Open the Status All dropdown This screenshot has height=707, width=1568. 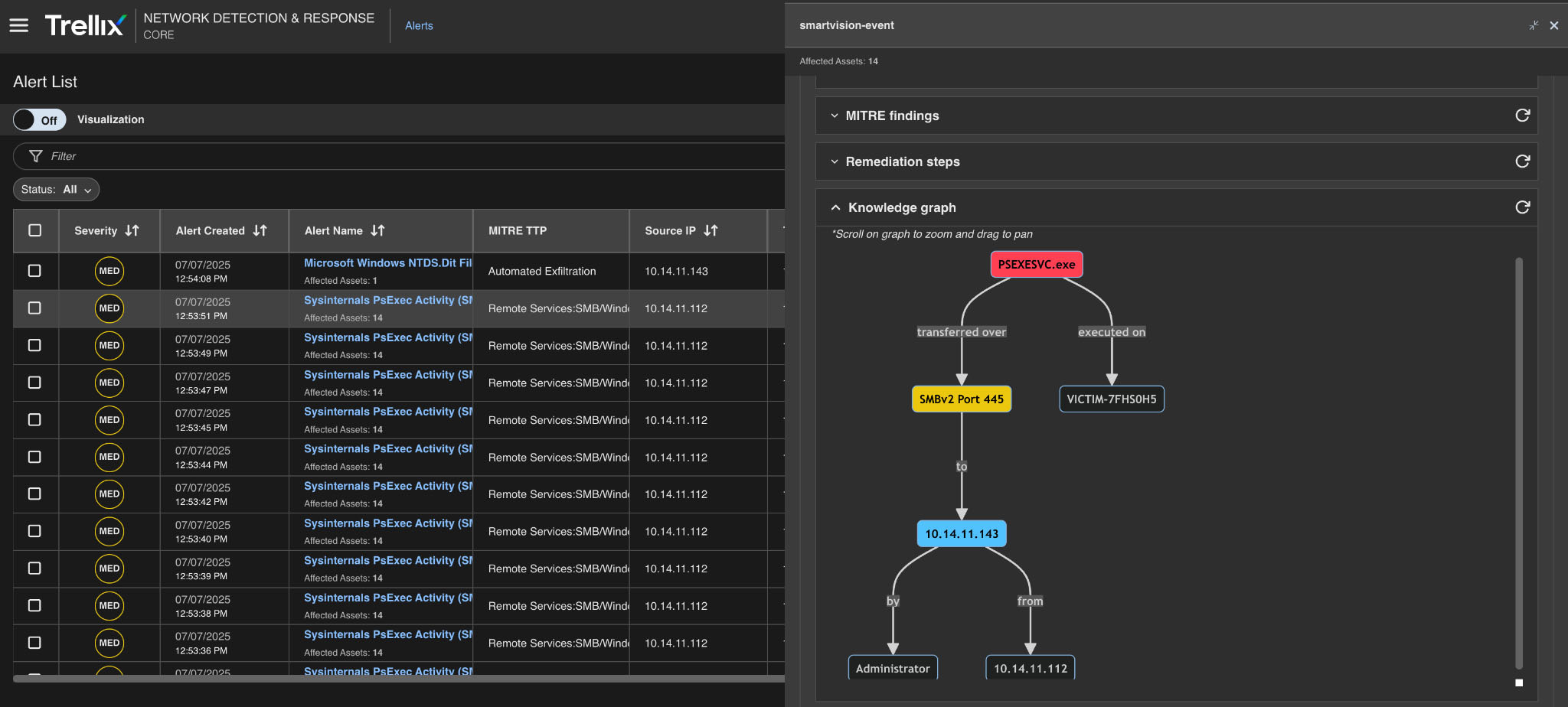(x=57, y=190)
